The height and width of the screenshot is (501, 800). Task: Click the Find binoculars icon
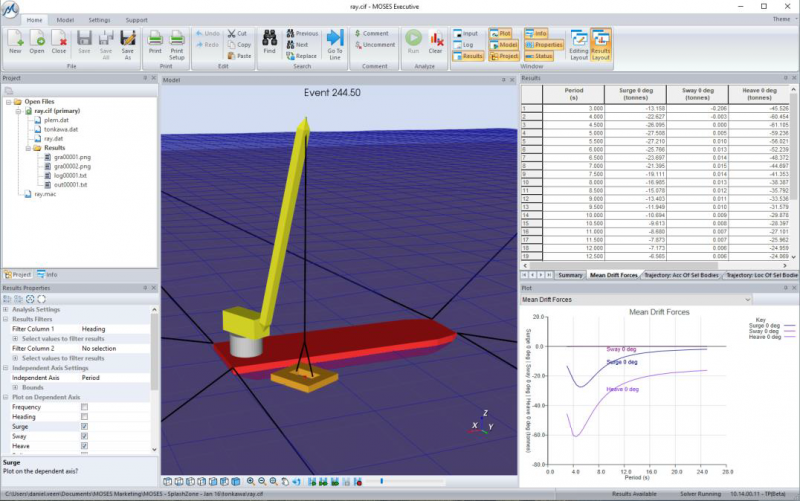[x=269, y=38]
